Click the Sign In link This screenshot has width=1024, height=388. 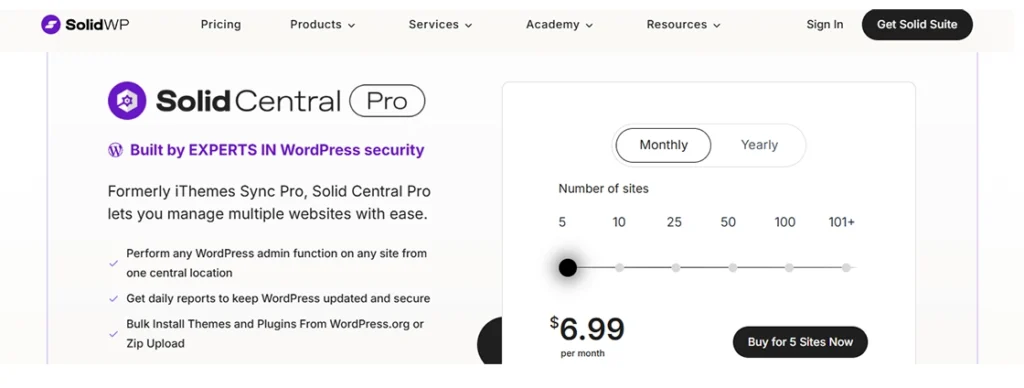click(824, 25)
